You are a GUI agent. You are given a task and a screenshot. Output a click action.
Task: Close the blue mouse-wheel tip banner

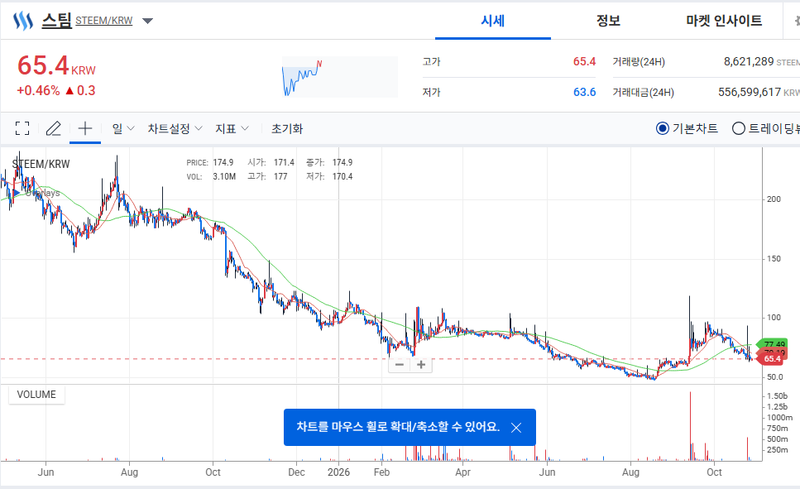(x=516, y=428)
